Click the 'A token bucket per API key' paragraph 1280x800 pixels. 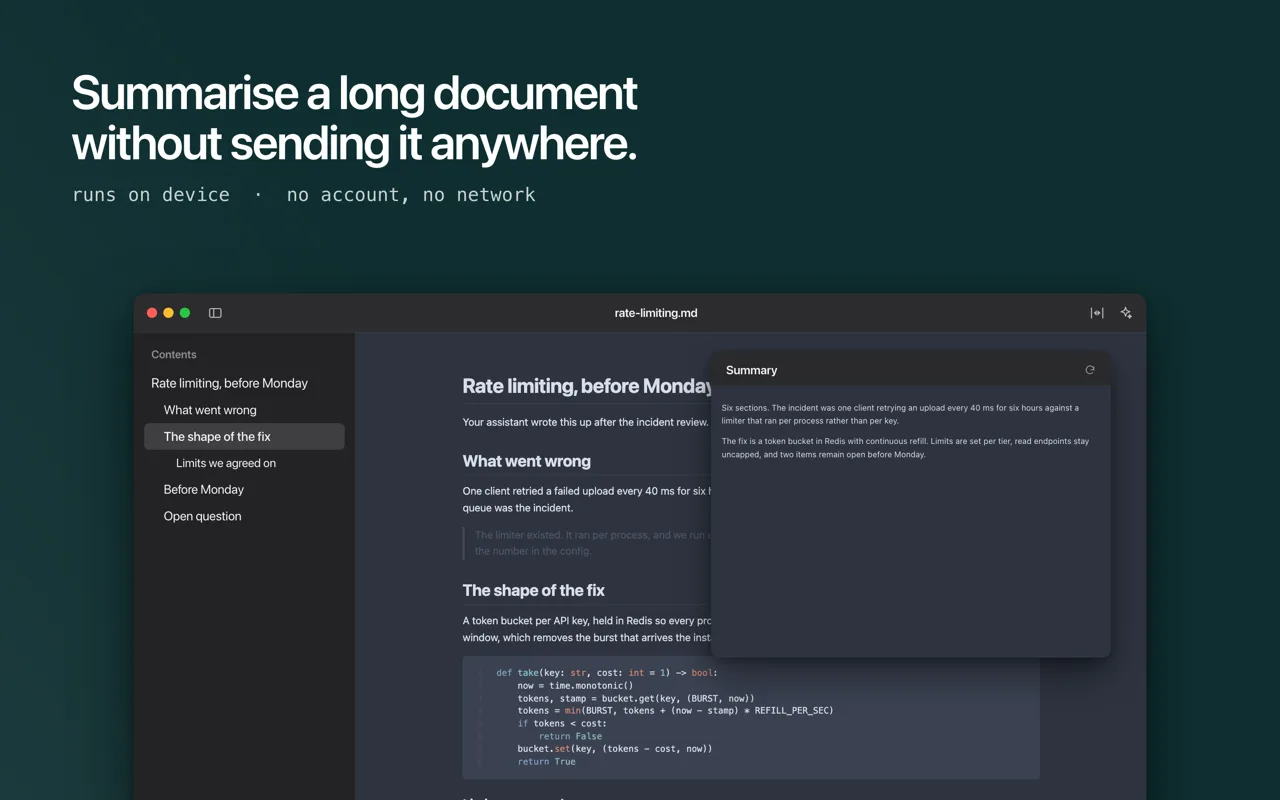(586, 629)
